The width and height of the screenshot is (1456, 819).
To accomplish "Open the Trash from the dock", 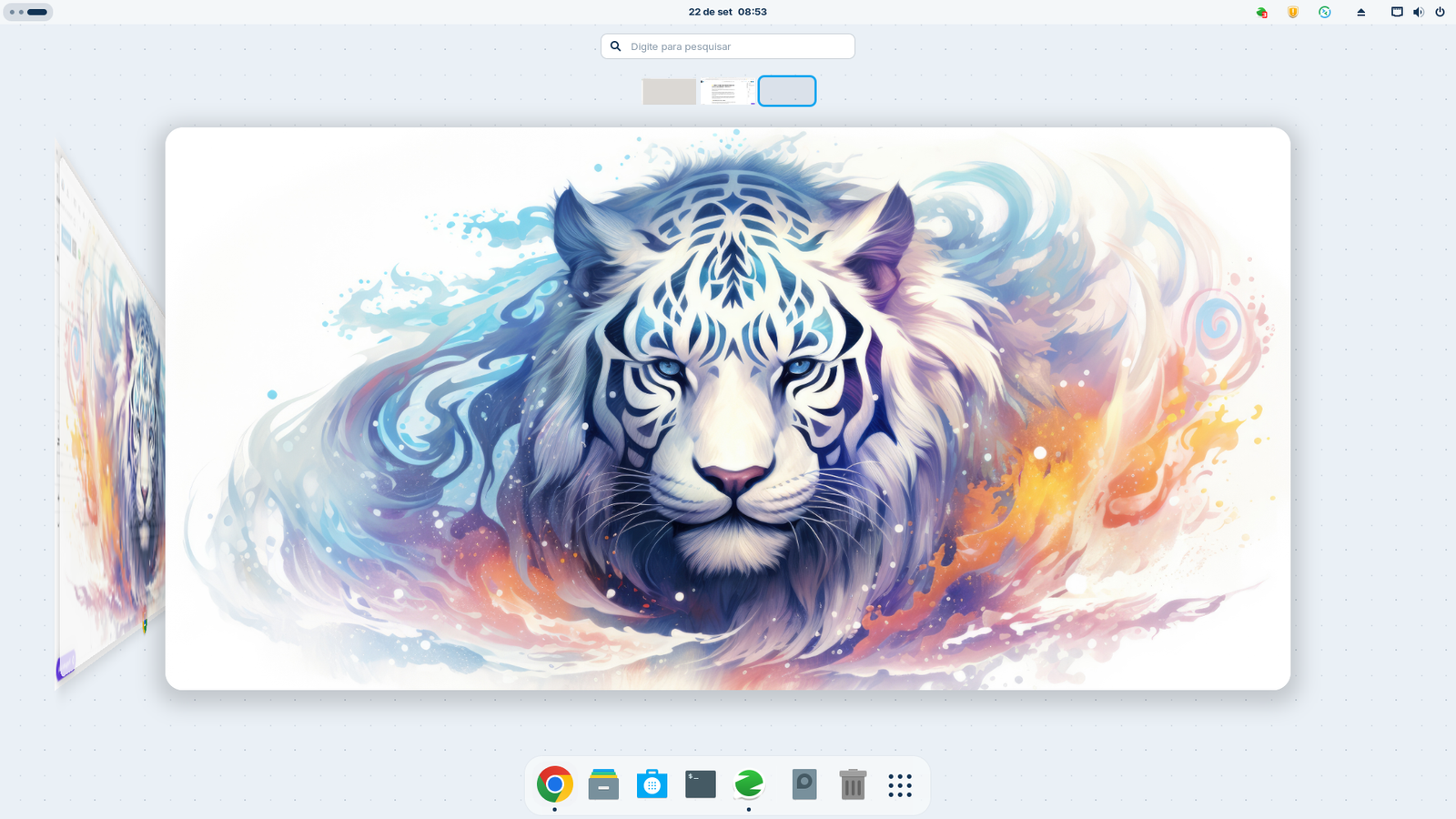I will click(x=853, y=784).
